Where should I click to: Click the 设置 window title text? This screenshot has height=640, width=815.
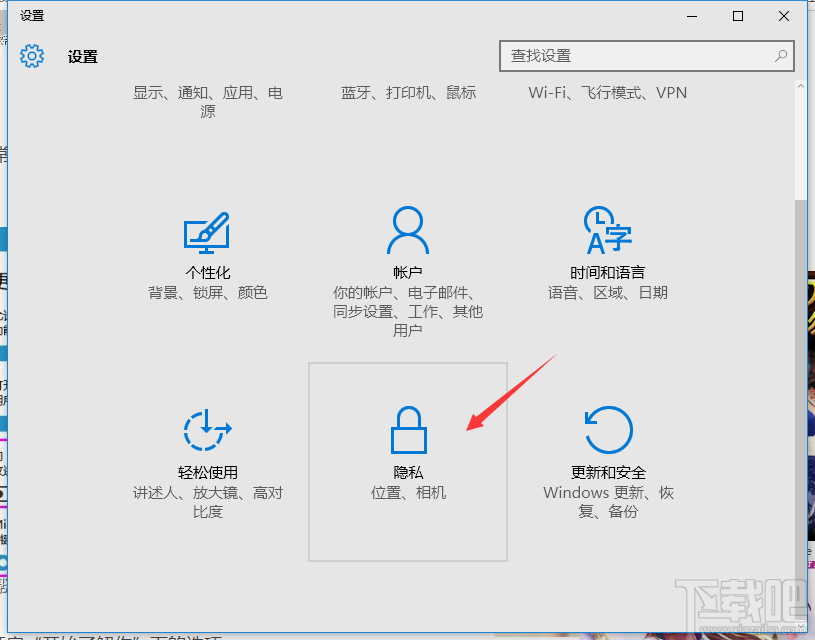81,56
